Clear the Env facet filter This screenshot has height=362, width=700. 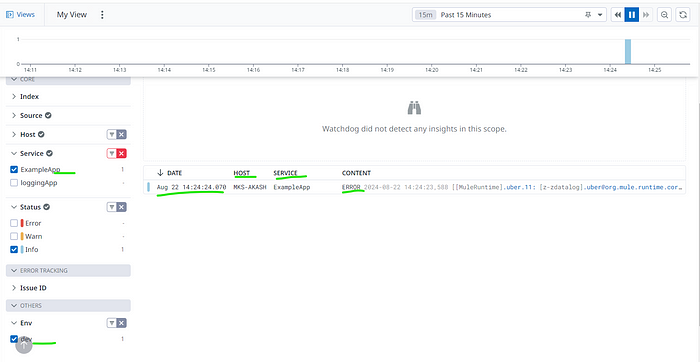(x=121, y=323)
